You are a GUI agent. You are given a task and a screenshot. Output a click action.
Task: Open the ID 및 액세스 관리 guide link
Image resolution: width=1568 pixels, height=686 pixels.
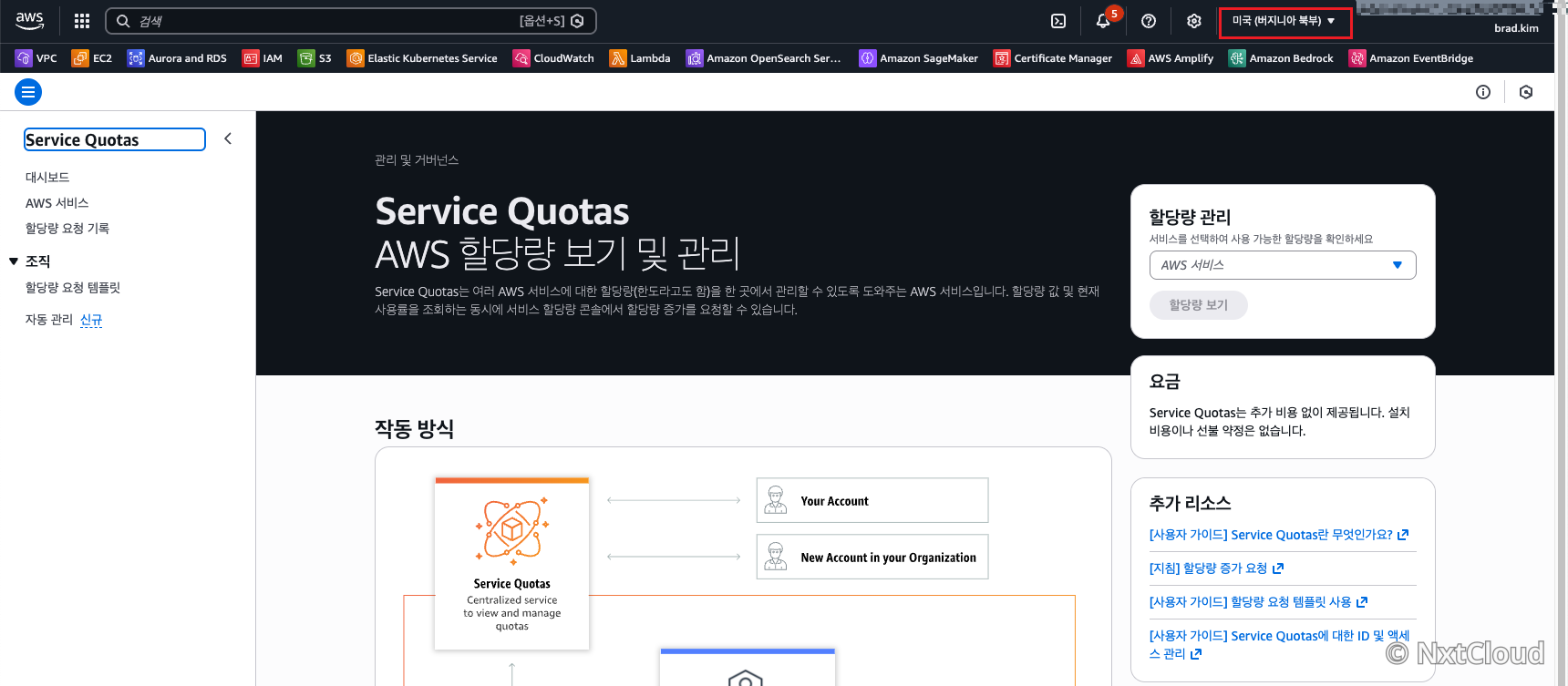click(1279, 645)
